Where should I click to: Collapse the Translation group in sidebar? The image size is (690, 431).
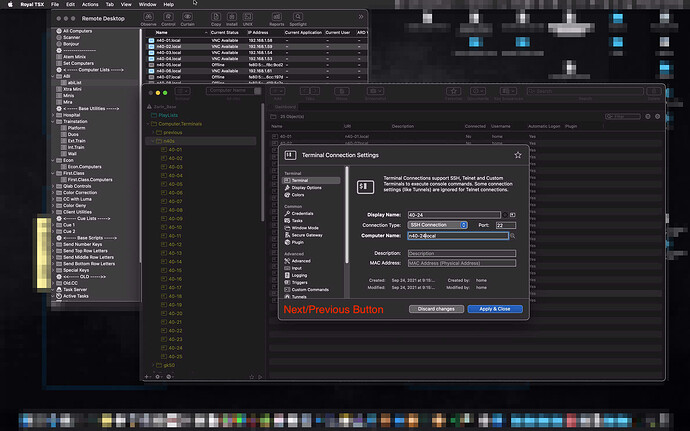click(52, 121)
